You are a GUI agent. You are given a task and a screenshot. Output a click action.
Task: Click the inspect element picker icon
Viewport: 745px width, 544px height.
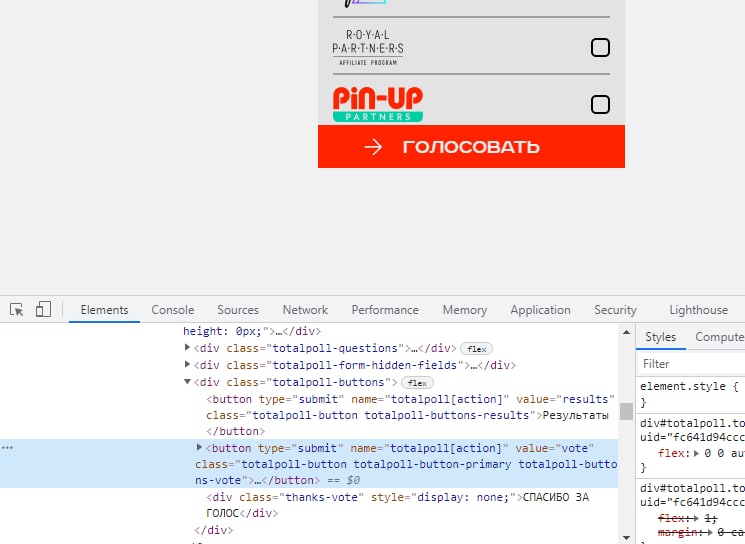[17, 310]
